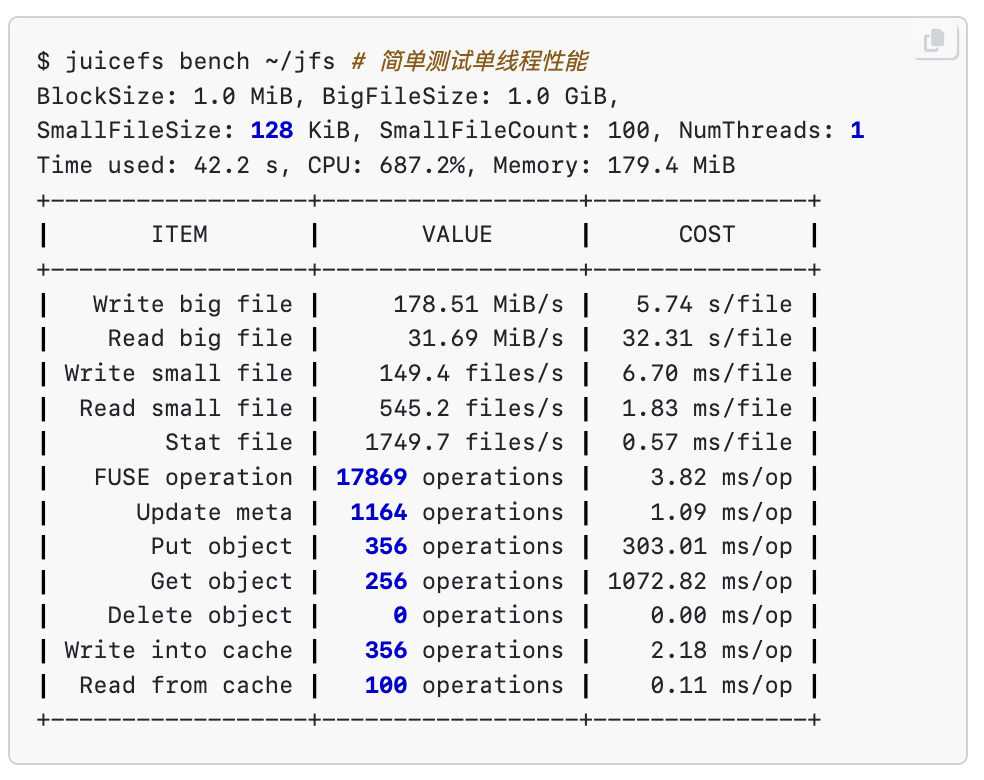Click the 'Read from cache' row label
The width and height of the screenshot is (984, 780).
[x=186, y=685]
